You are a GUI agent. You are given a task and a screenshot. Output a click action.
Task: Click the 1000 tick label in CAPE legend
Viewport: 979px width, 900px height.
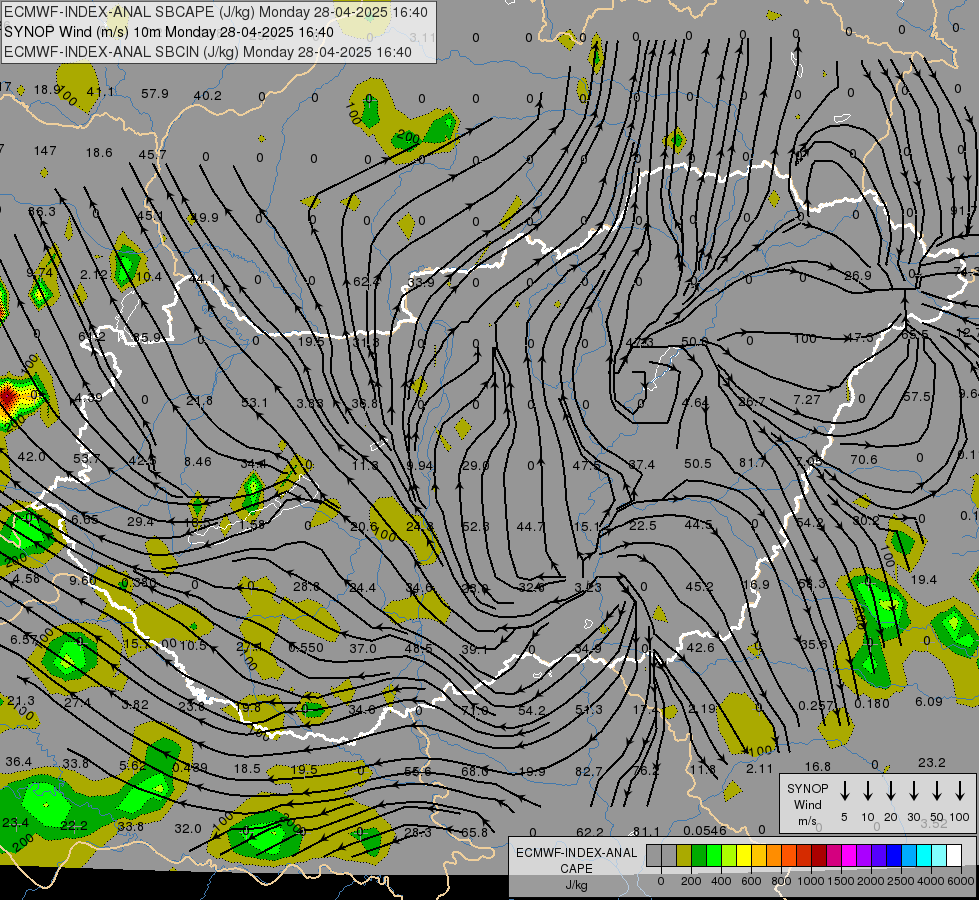point(811,881)
